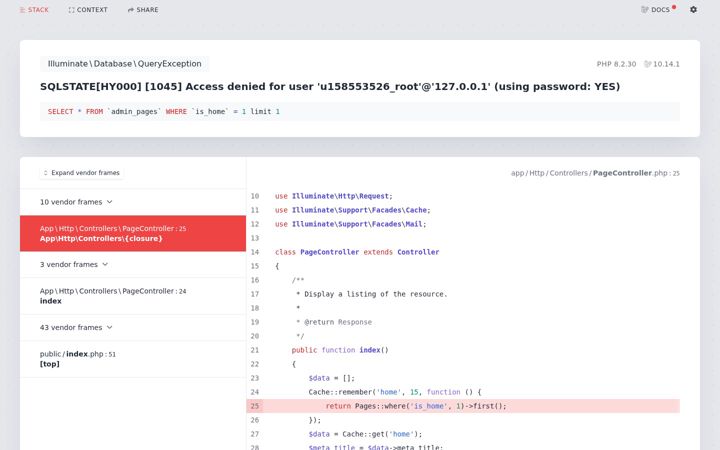Click line 12 use Facades\Mail statement

351,224
